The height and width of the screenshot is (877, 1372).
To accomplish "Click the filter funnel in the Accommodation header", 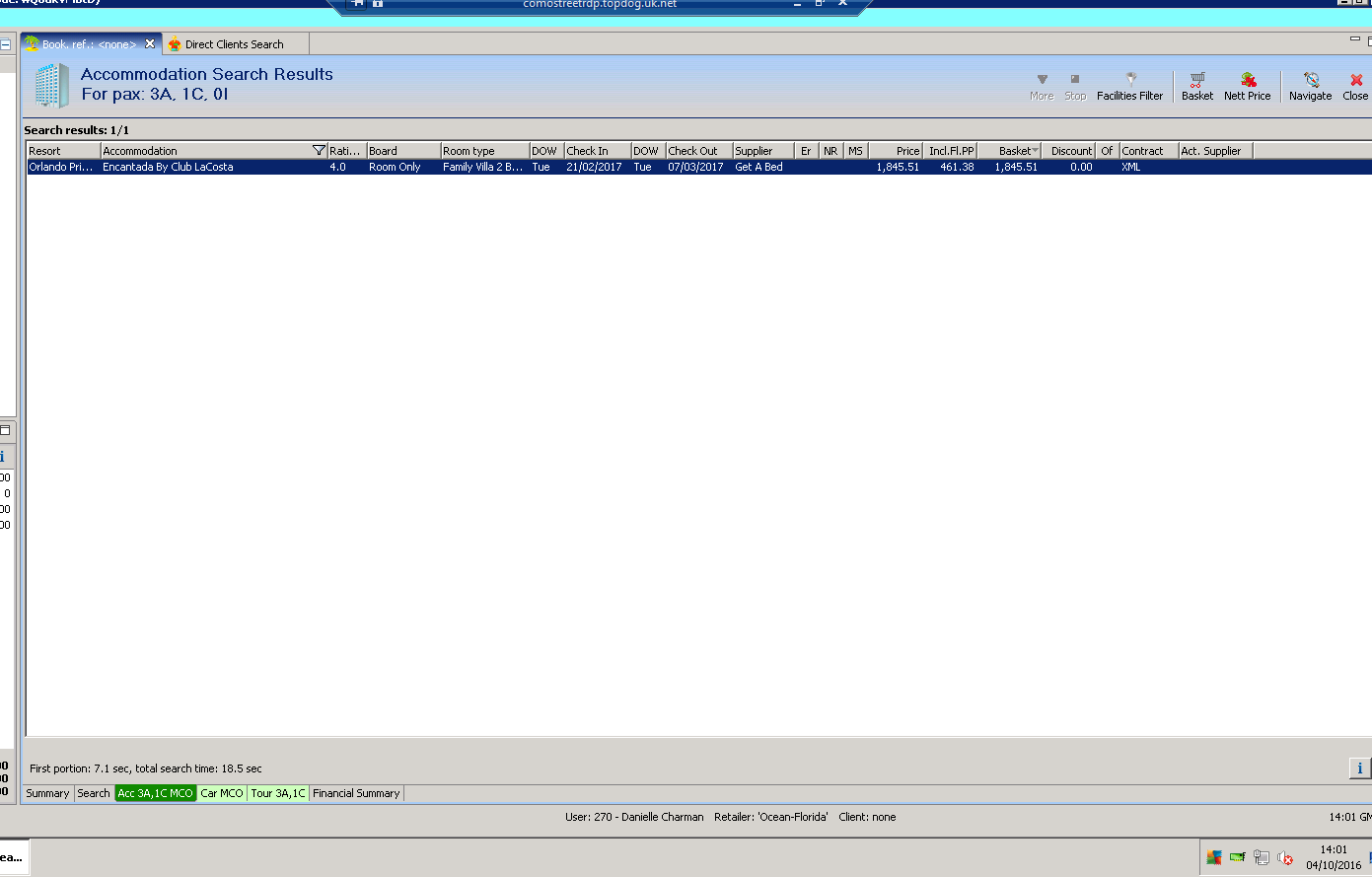I will coord(319,151).
